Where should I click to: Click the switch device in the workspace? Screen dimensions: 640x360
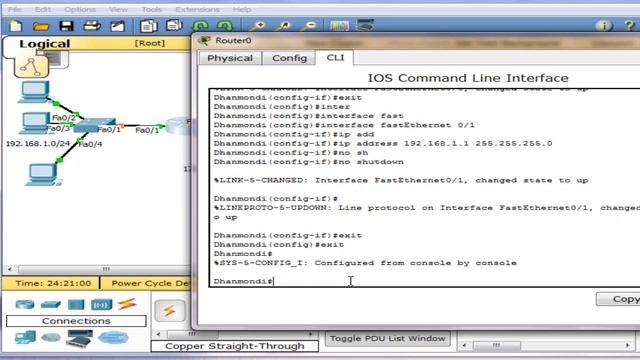pyautogui.click(x=95, y=124)
